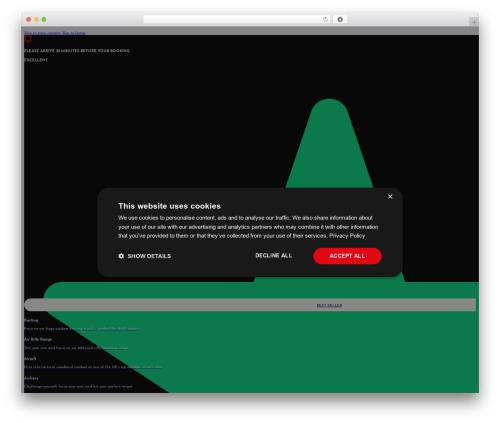Click the 'This website uses cookies' heading
The width and height of the screenshot is (500, 423).
coord(169,206)
